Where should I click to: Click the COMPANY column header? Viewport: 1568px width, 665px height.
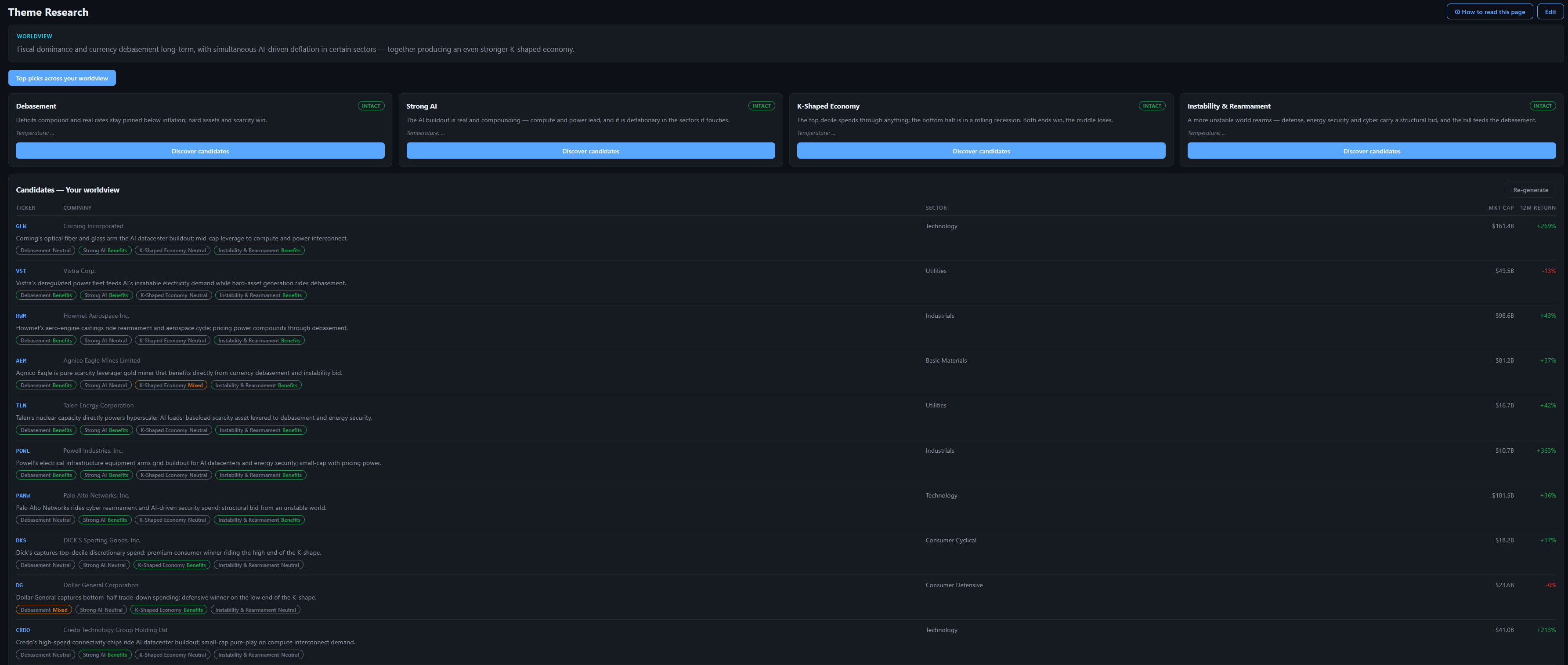point(77,207)
